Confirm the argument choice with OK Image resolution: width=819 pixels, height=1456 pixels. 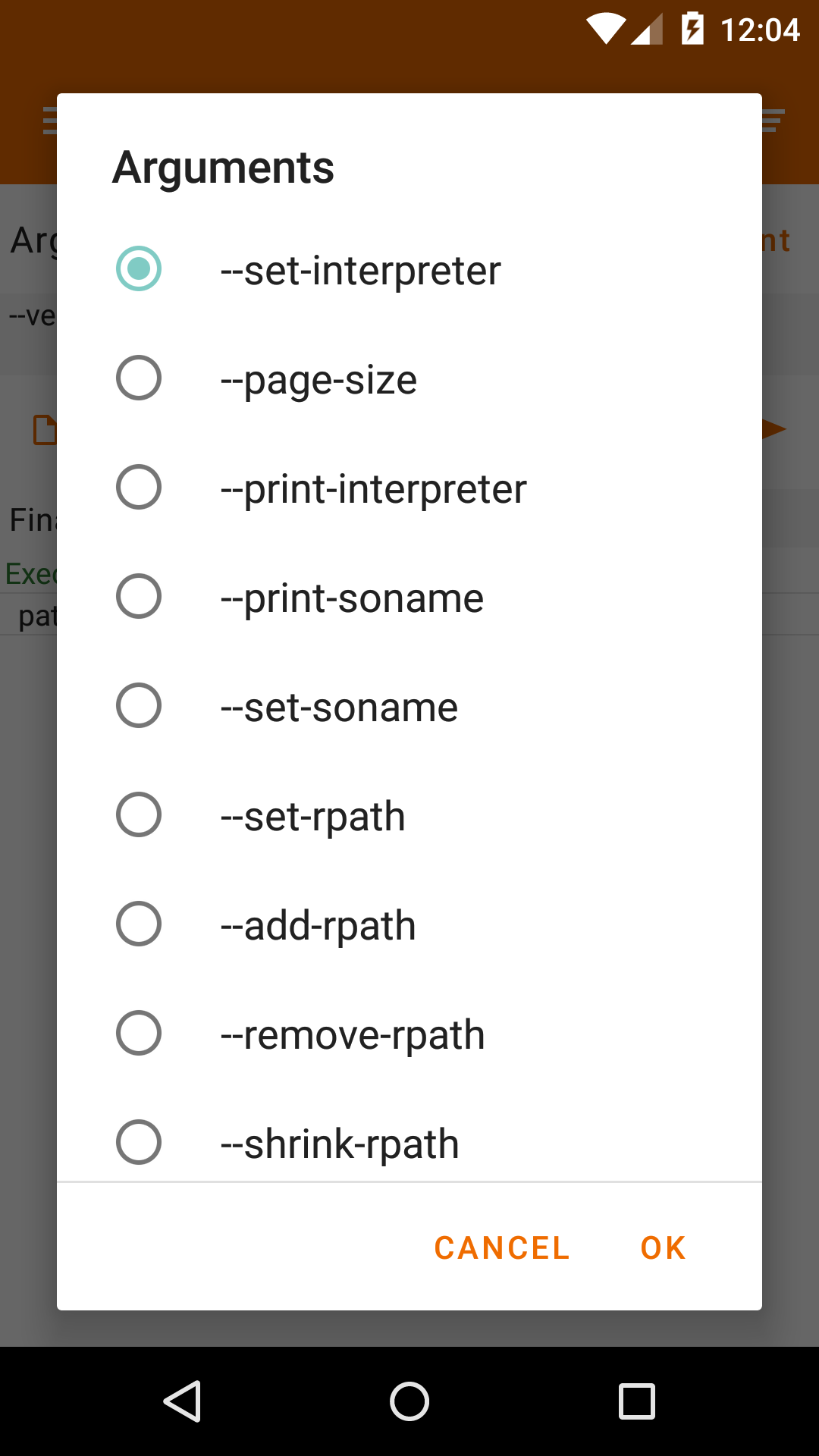point(661,1247)
